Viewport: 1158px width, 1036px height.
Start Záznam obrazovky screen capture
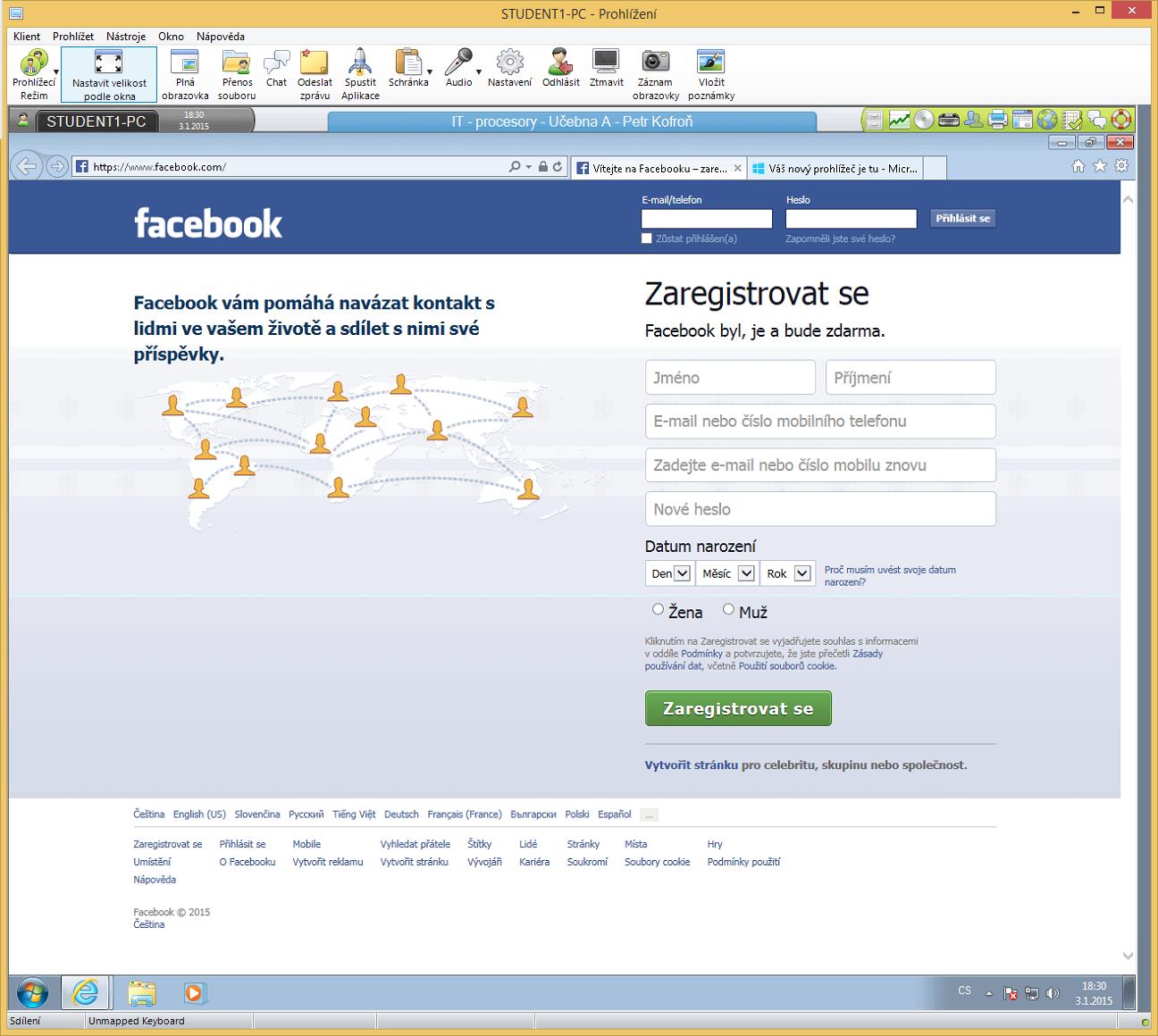[656, 74]
